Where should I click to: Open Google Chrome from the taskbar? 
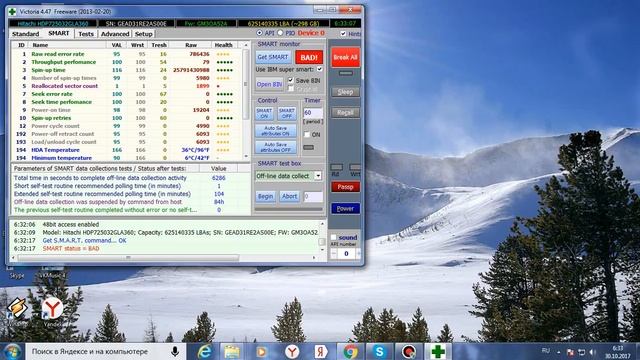[x=350, y=351]
